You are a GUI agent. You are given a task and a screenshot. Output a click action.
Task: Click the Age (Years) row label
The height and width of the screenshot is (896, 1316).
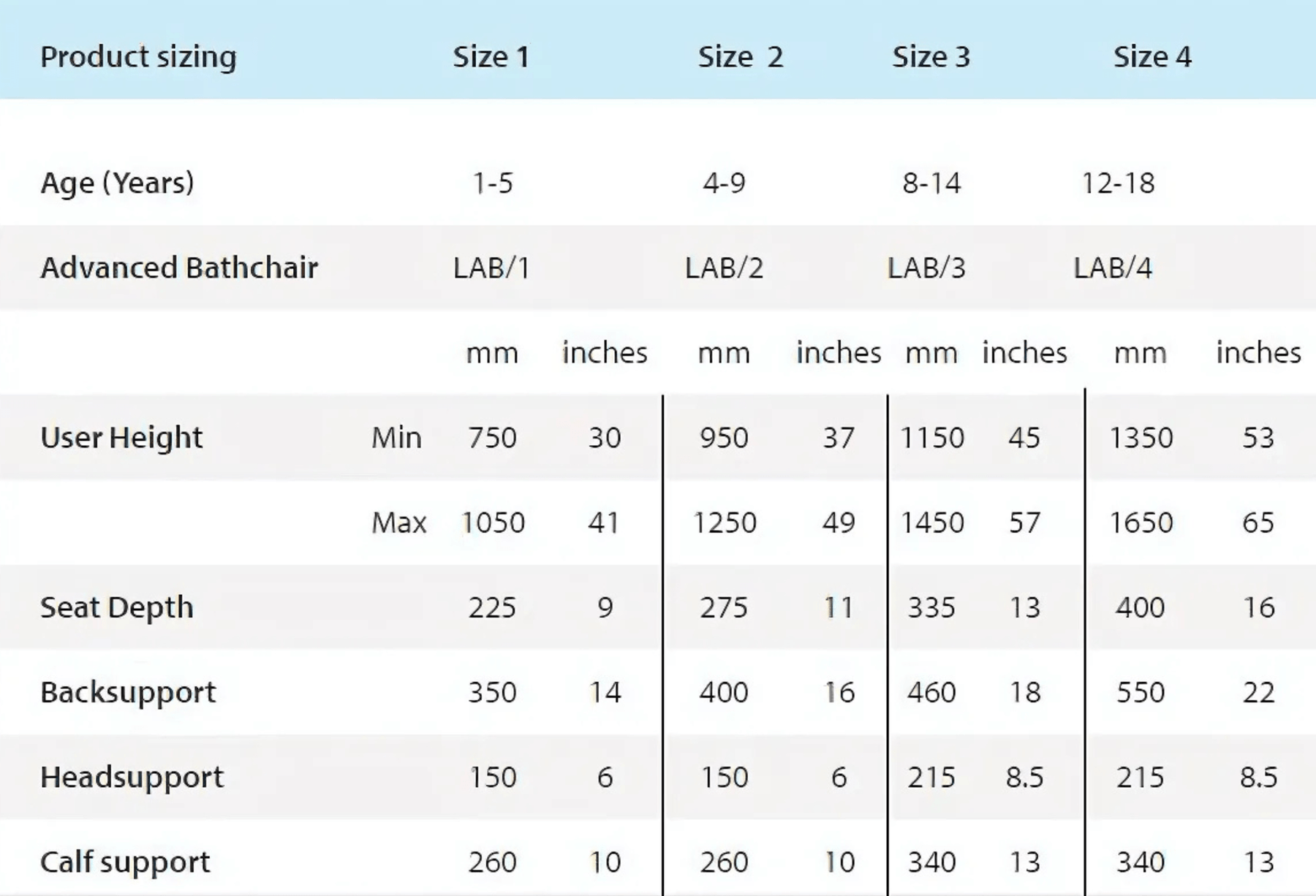pos(117,183)
